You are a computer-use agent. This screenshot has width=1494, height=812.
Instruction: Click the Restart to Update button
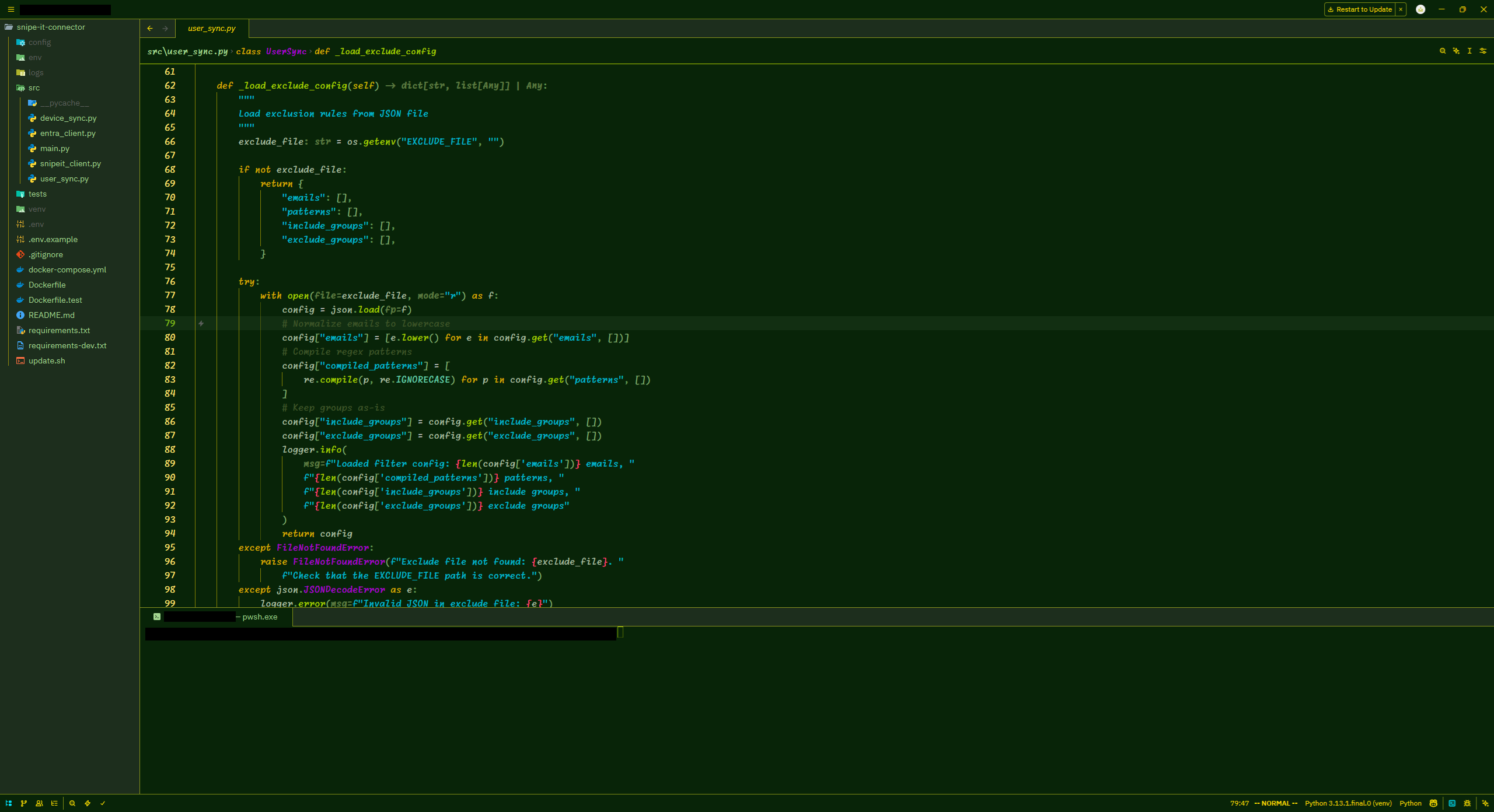[x=1360, y=9]
